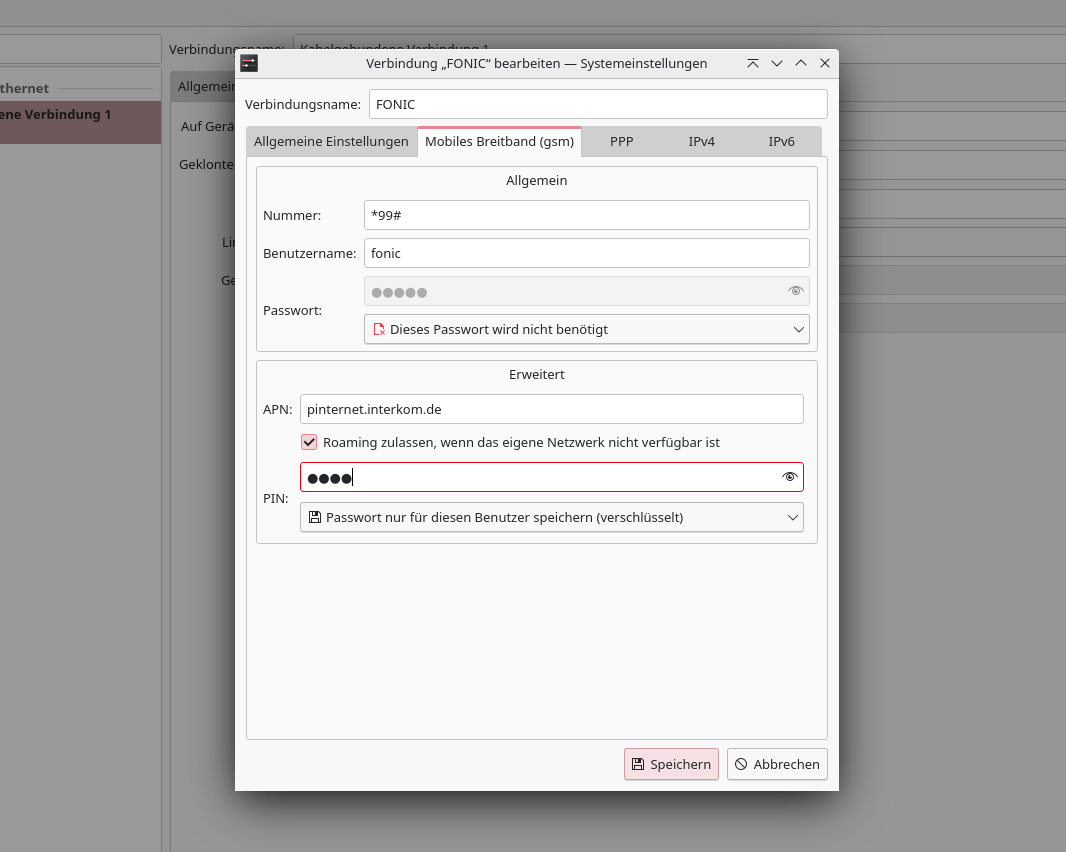Open the PIN storage dropdown 'Passwort nur für diesen Benutzer speichern'
The image size is (1066, 852).
coord(551,517)
